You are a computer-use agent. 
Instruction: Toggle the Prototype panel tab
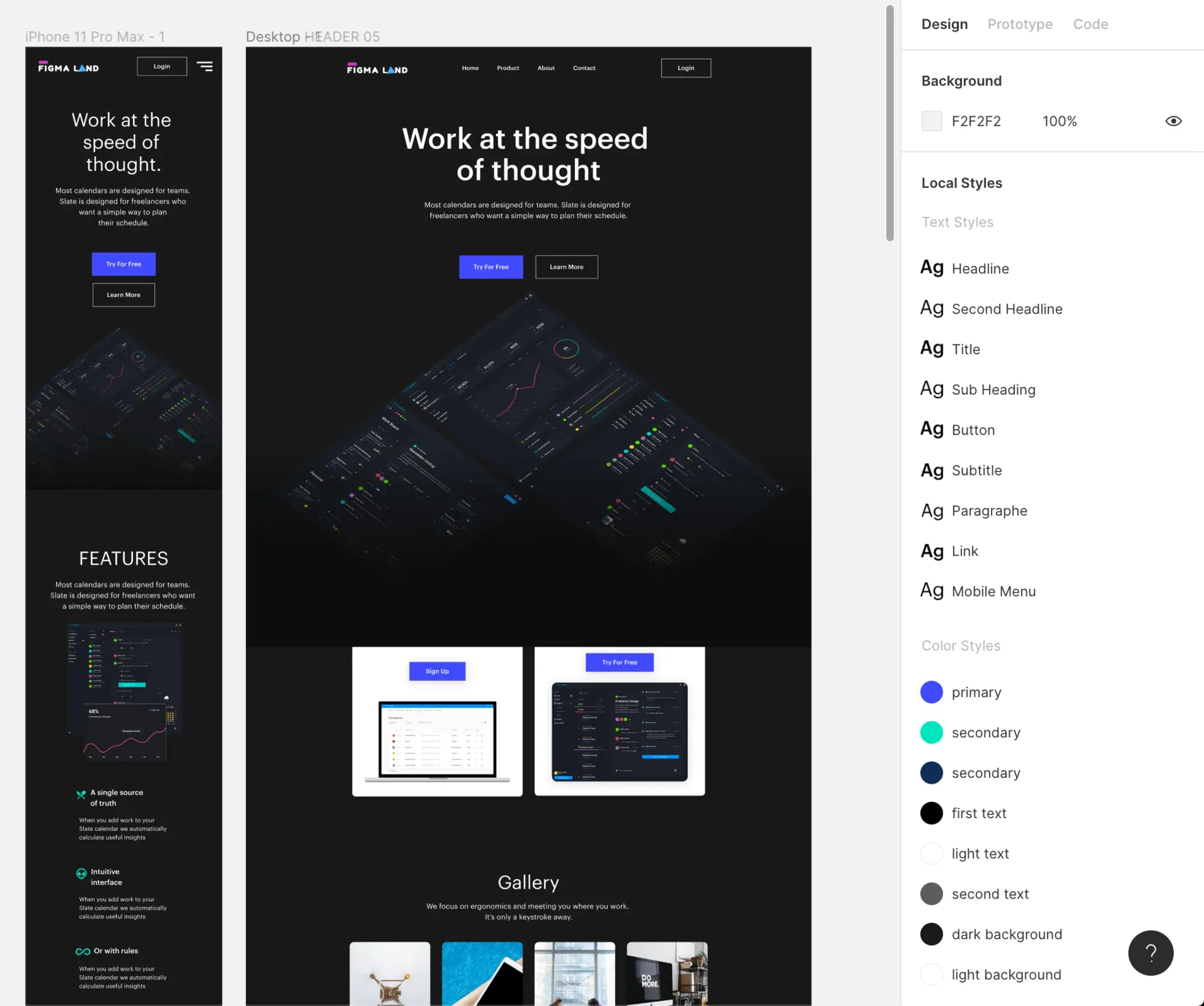point(1020,24)
